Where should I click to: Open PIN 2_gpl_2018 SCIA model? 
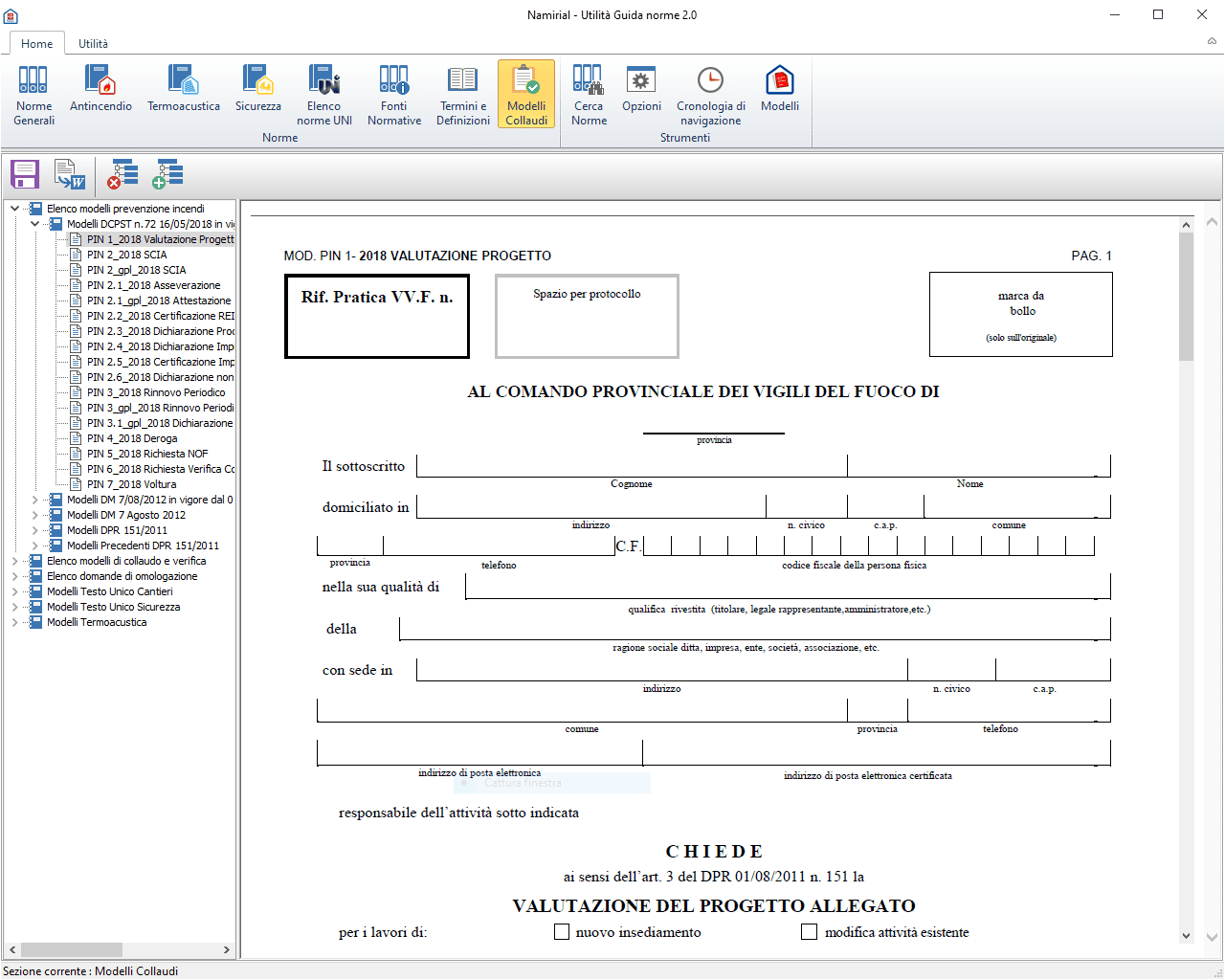coord(137,270)
